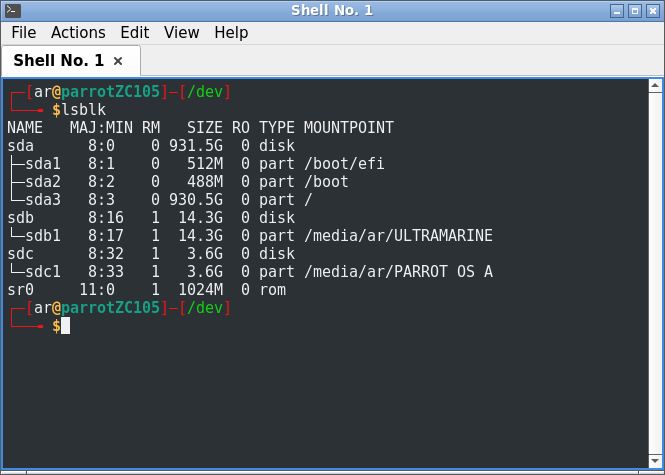Click the 930.5G size value
Image resolution: width=665 pixels, height=475 pixels.
click(x=196, y=199)
